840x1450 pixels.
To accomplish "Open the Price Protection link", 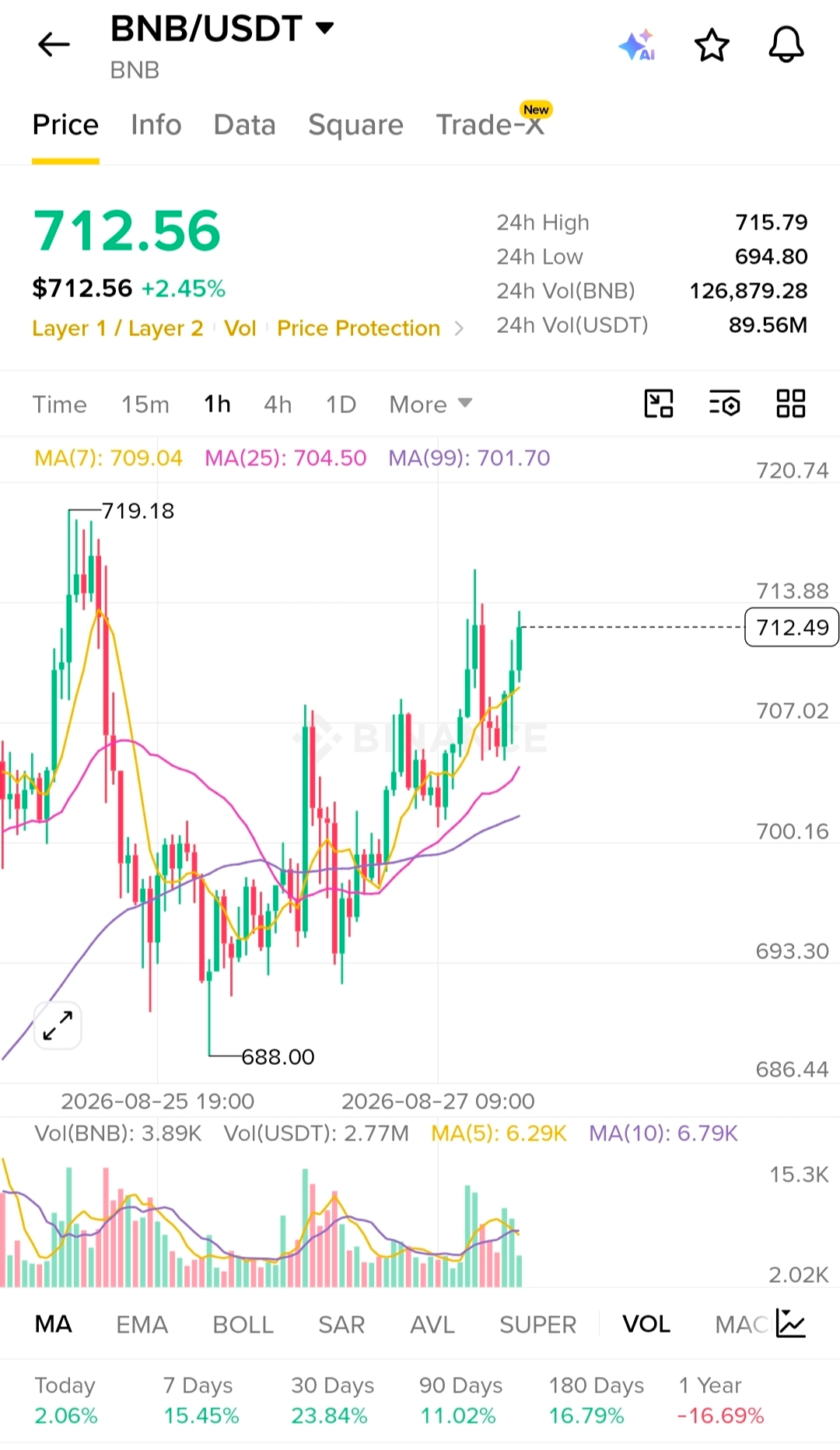I will point(359,328).
